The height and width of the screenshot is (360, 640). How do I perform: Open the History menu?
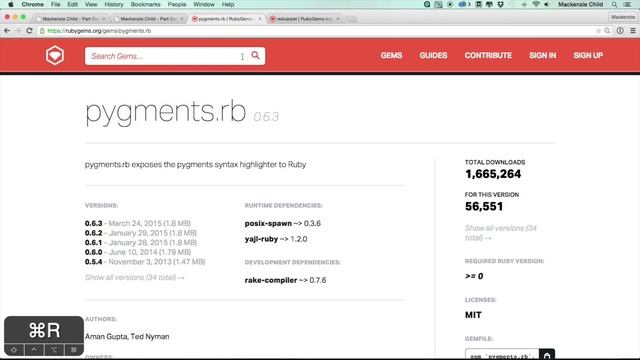click(114, 4)
